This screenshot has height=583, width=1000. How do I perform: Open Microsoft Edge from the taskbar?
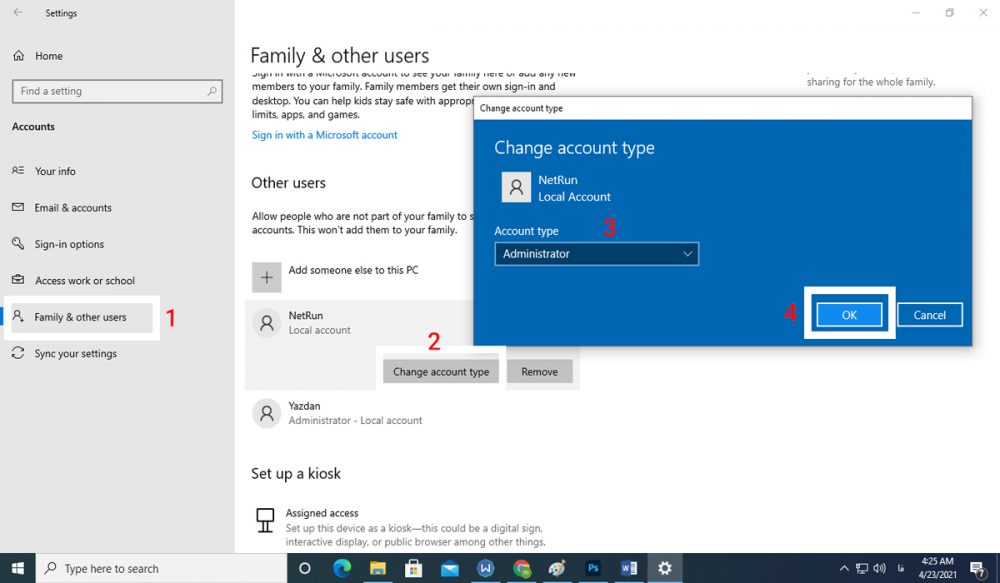point(341,568)
